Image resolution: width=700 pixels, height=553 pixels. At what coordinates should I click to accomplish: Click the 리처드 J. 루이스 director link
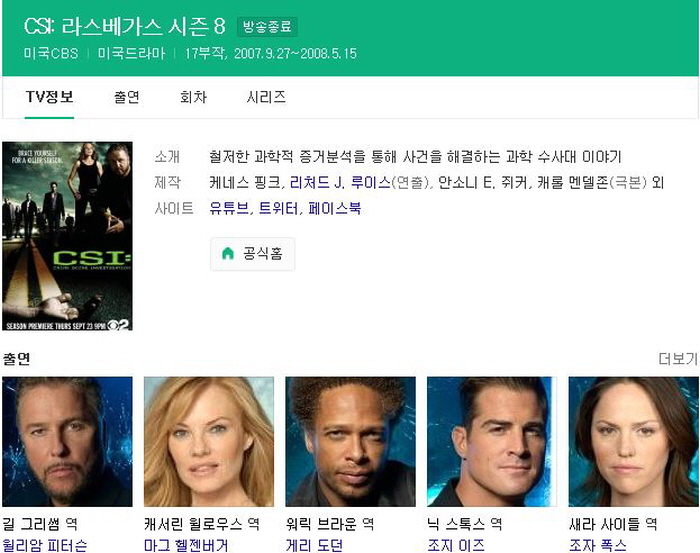[x=340, y=183]
